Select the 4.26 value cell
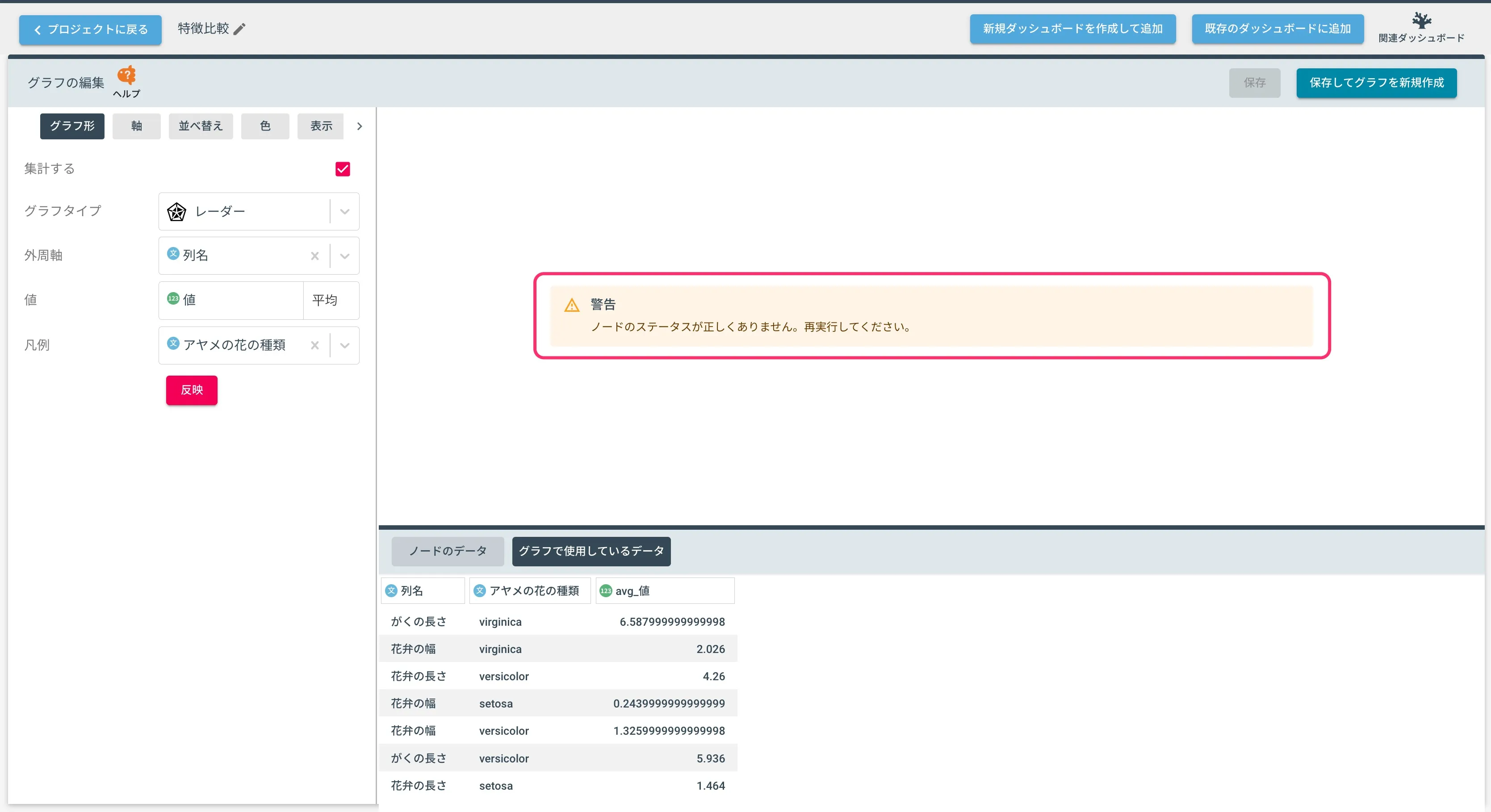Screen dimensions: 1491x812 714,676
